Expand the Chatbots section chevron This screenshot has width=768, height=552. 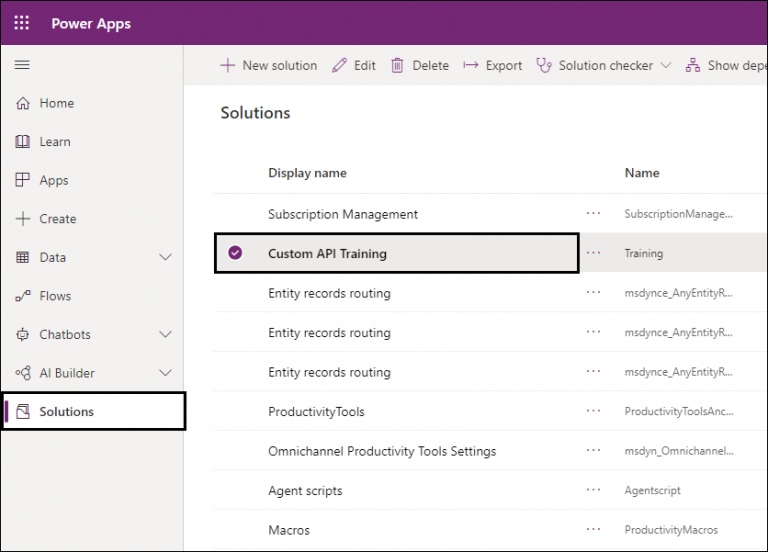[x=166, y=334]
